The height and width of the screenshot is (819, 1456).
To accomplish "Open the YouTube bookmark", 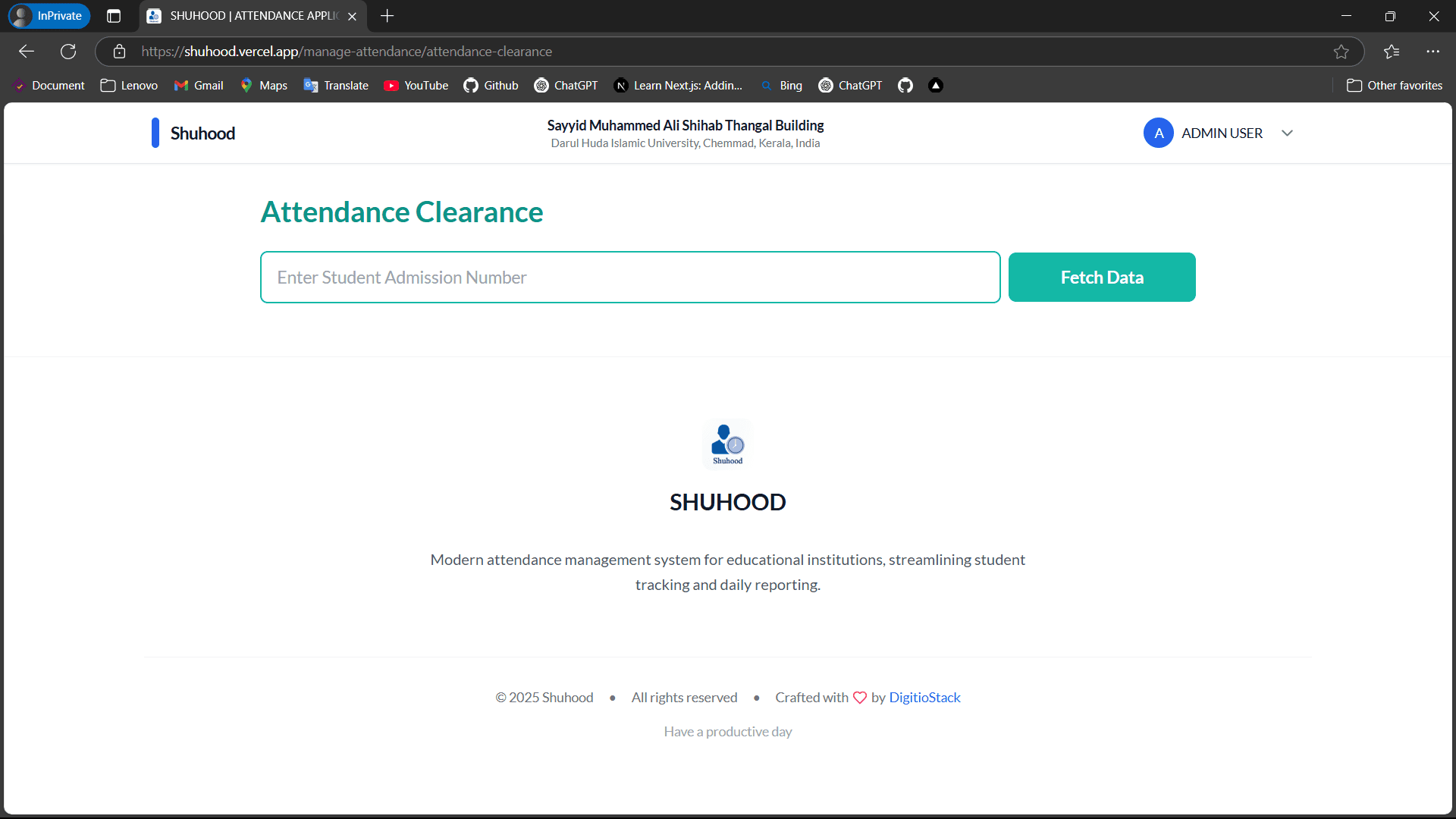I will pos(416,86).
